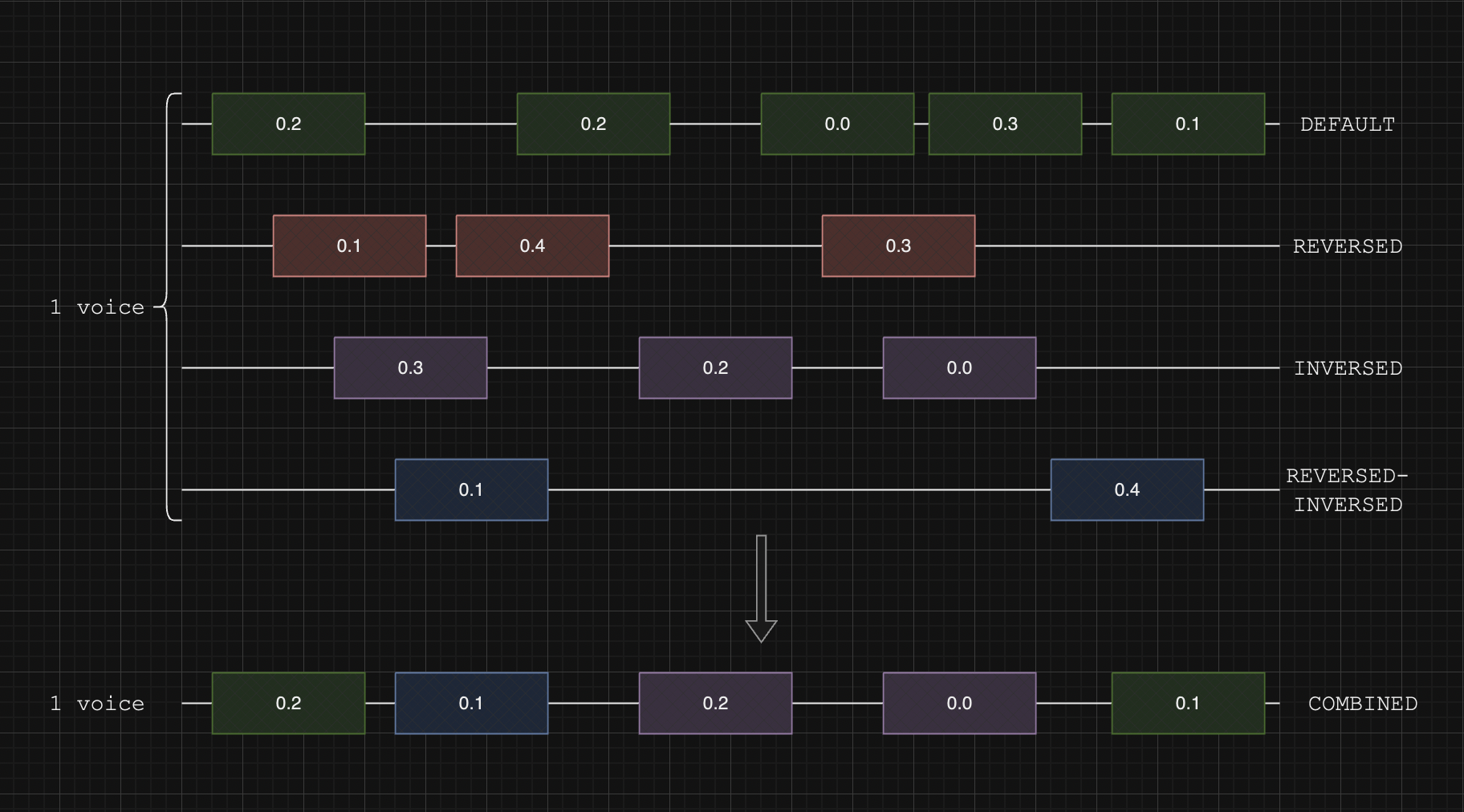The height and width of the screenshot is (812, 1464).
Task: Click the red 0.4 box in REVERSED row
Action: click(x=532, y=246)
